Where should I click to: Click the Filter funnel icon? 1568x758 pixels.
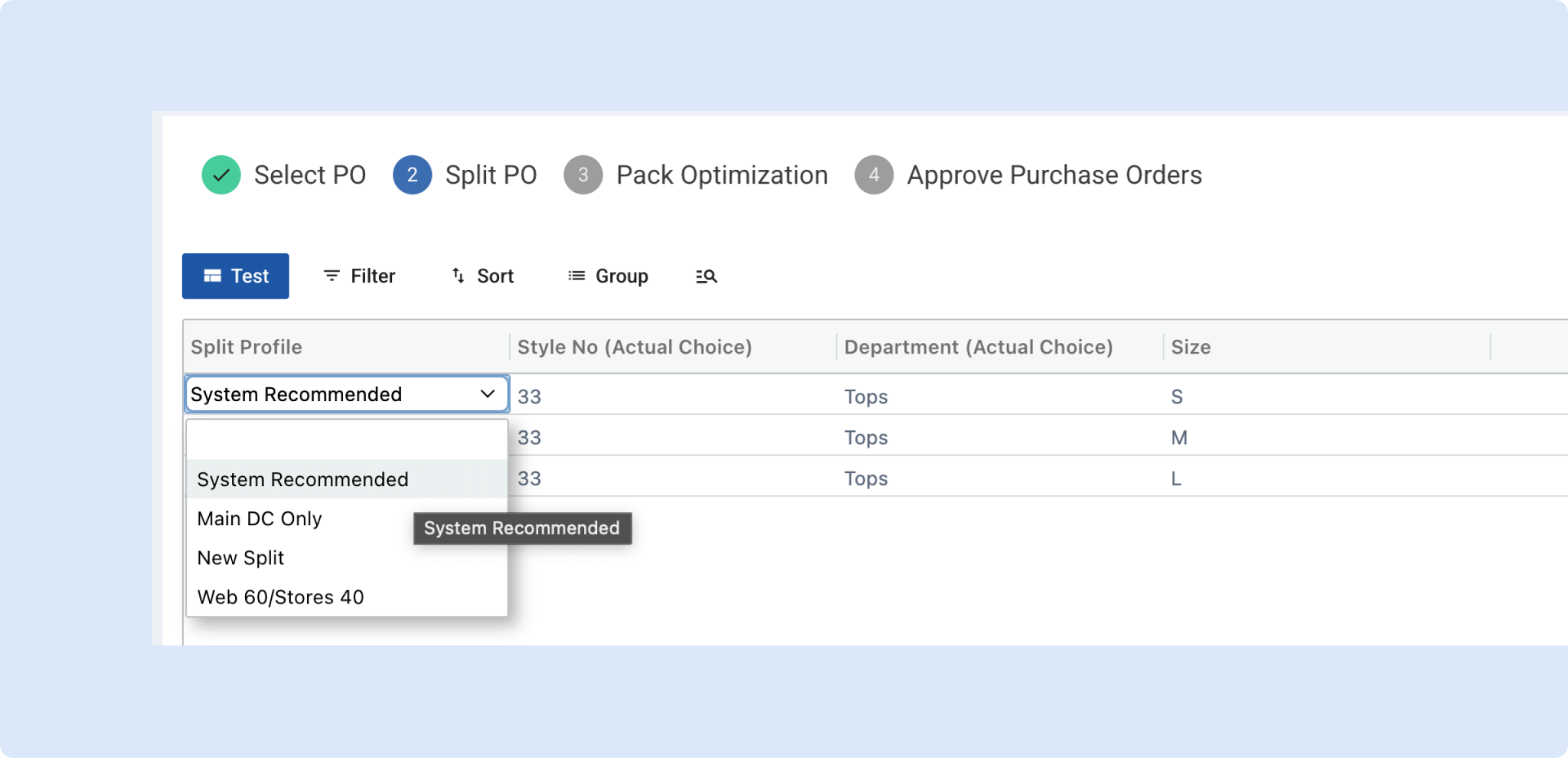tap(332, 276)
